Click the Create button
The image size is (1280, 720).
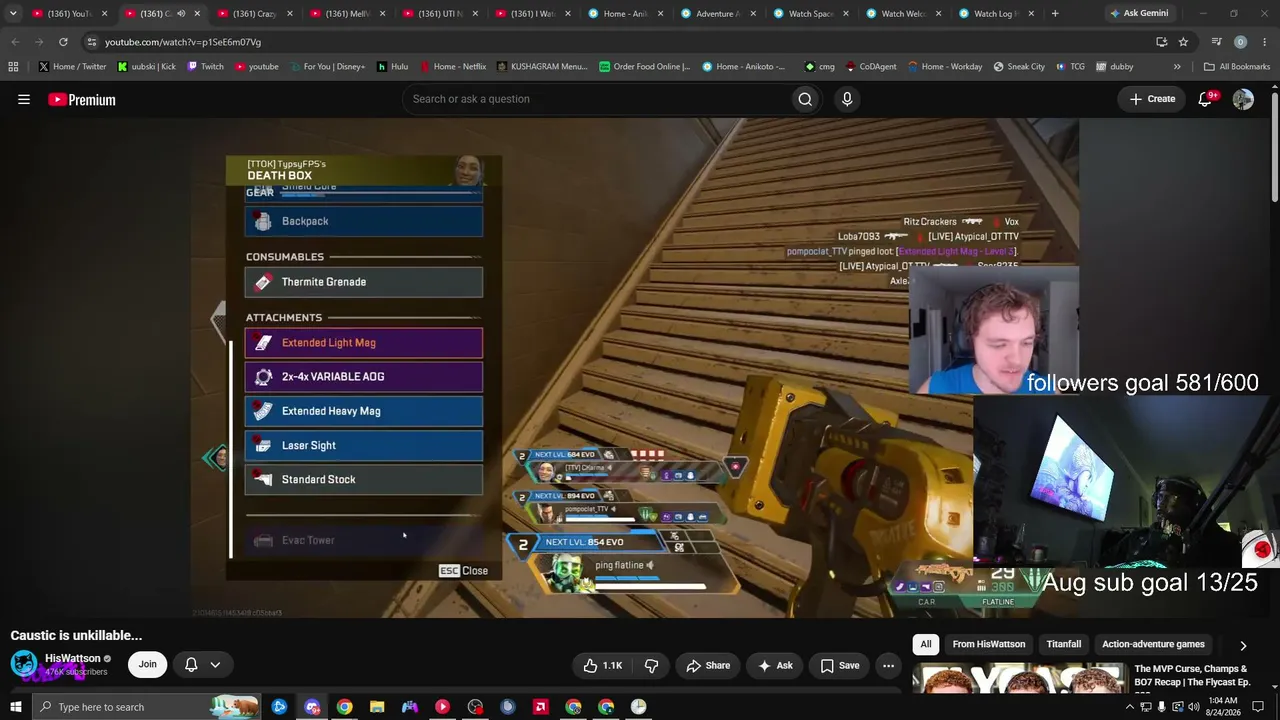pyautogui.click(x=1152, y=99)
